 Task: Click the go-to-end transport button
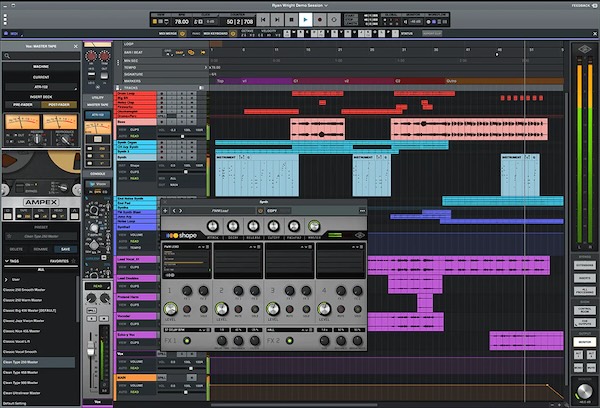277,20
